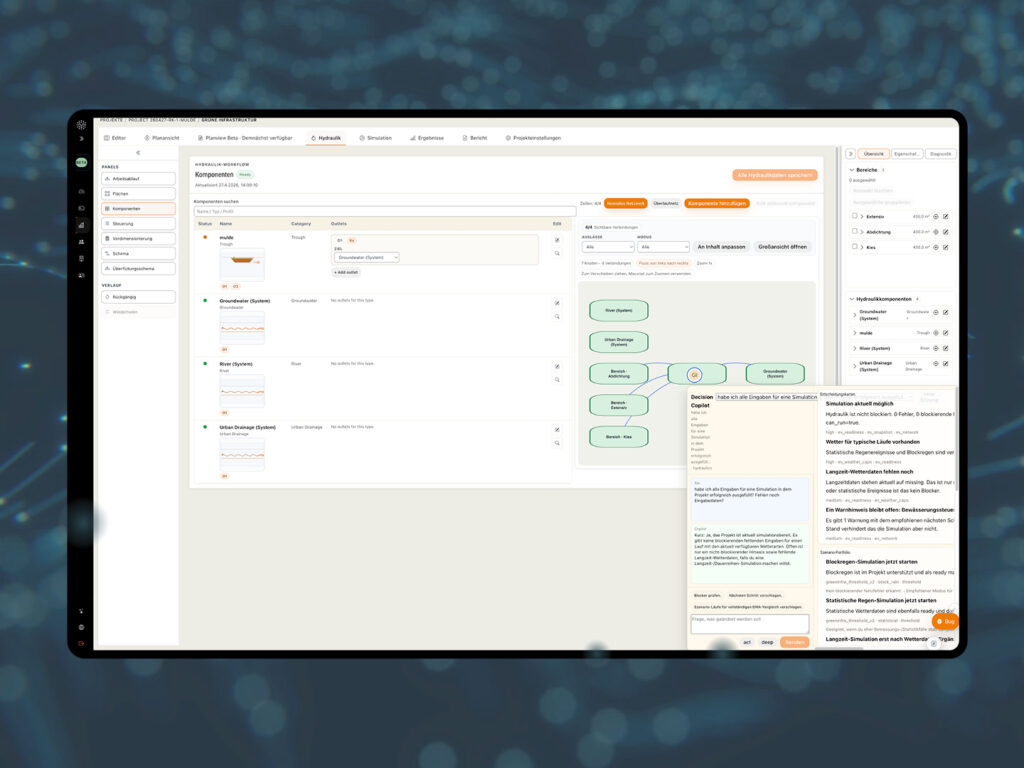Open the Auslässe filter dropdown
Viewport: 1024px width, 768px height.
click(608, 247)
